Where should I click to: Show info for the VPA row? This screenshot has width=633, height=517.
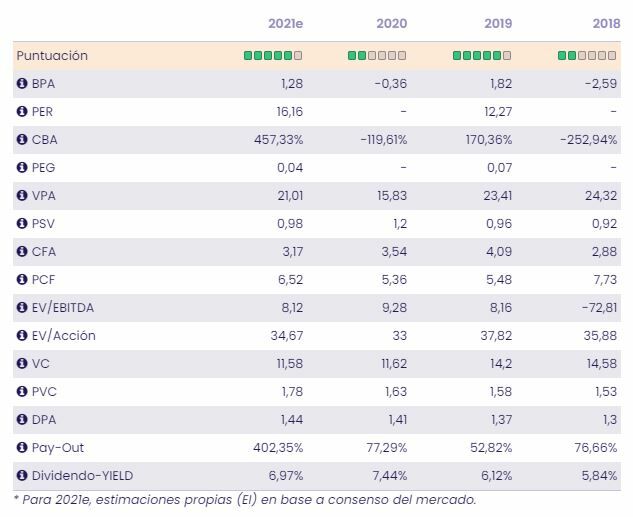[x=21, y=196]
